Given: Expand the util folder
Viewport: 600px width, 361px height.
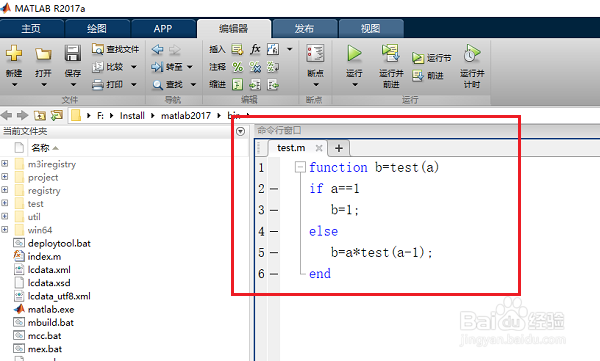Looking at the screenshot, I should pos(5,216).
